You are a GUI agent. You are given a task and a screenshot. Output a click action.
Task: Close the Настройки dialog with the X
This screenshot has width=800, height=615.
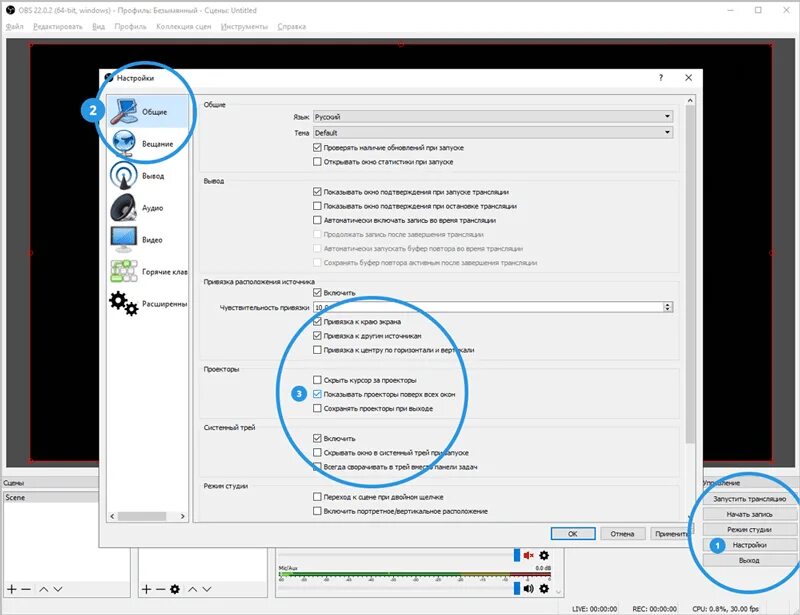pos(688,78)
